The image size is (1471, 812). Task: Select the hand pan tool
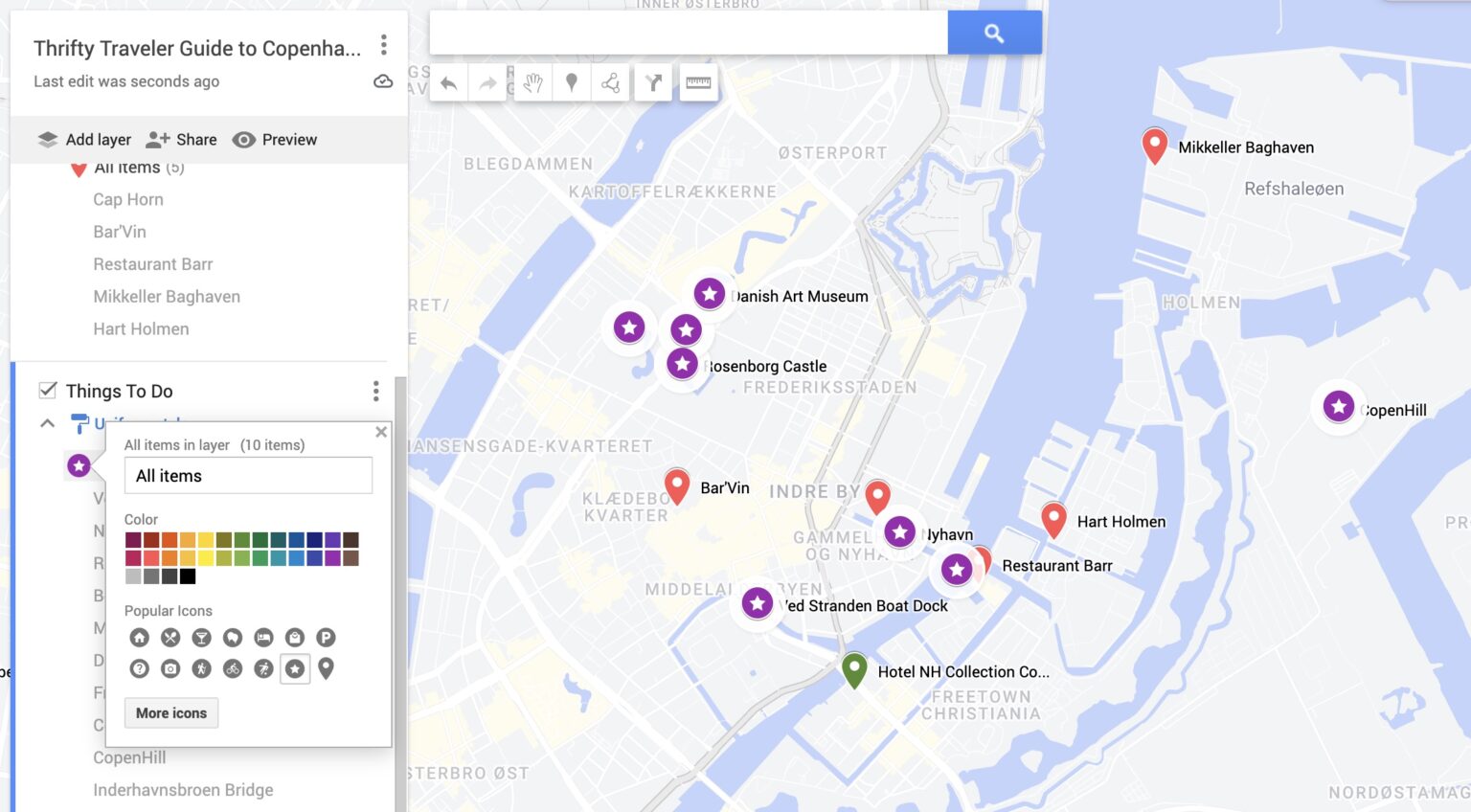[x=532, y=82]
